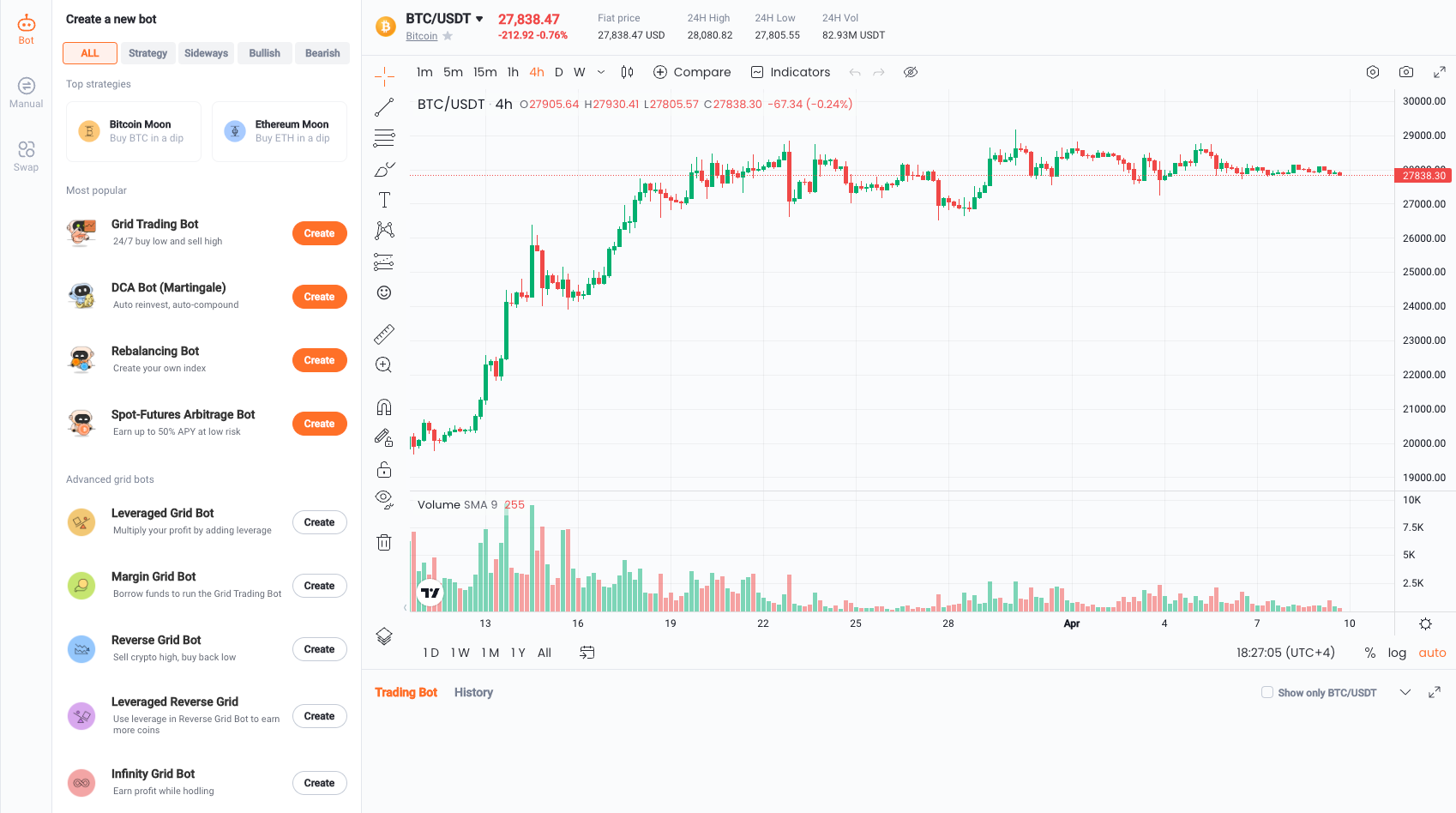Toggle hide indicators eye in top toolbar
This screenshot has width=1456, height=813.
pyautogui.click(x=911, y=72)
